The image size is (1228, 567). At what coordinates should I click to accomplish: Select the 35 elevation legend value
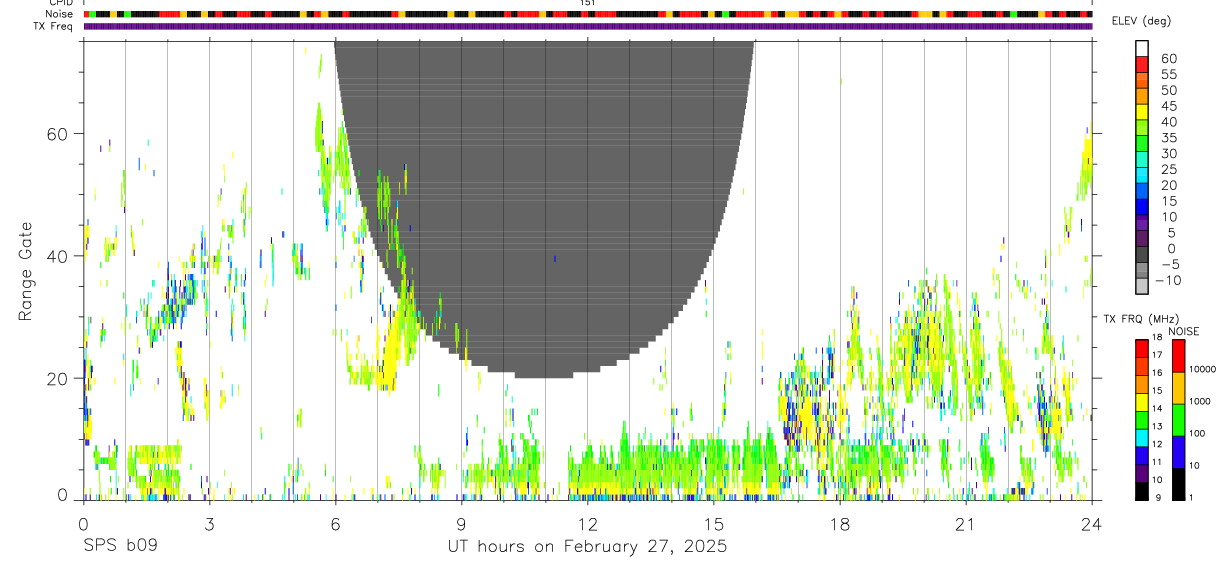click(1168, 138)
